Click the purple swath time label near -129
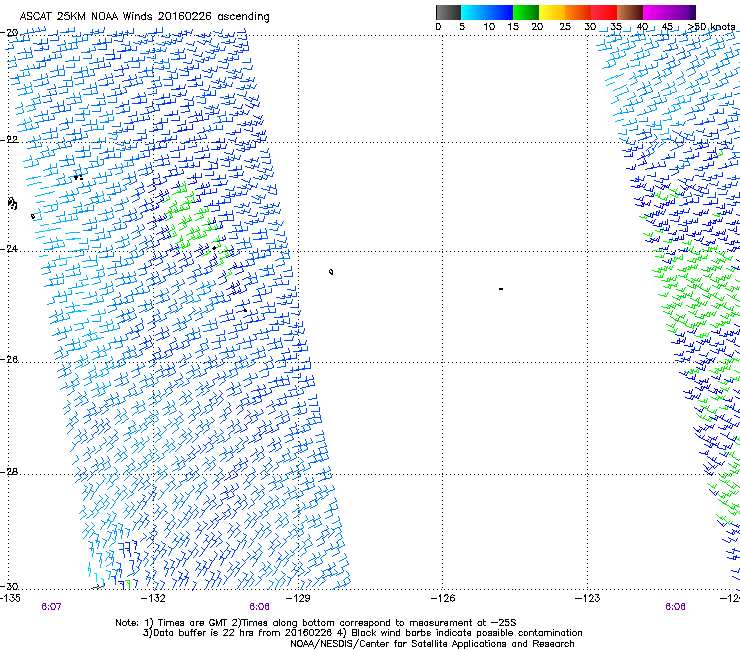740x650 pixels. click(x=260, y=607)
